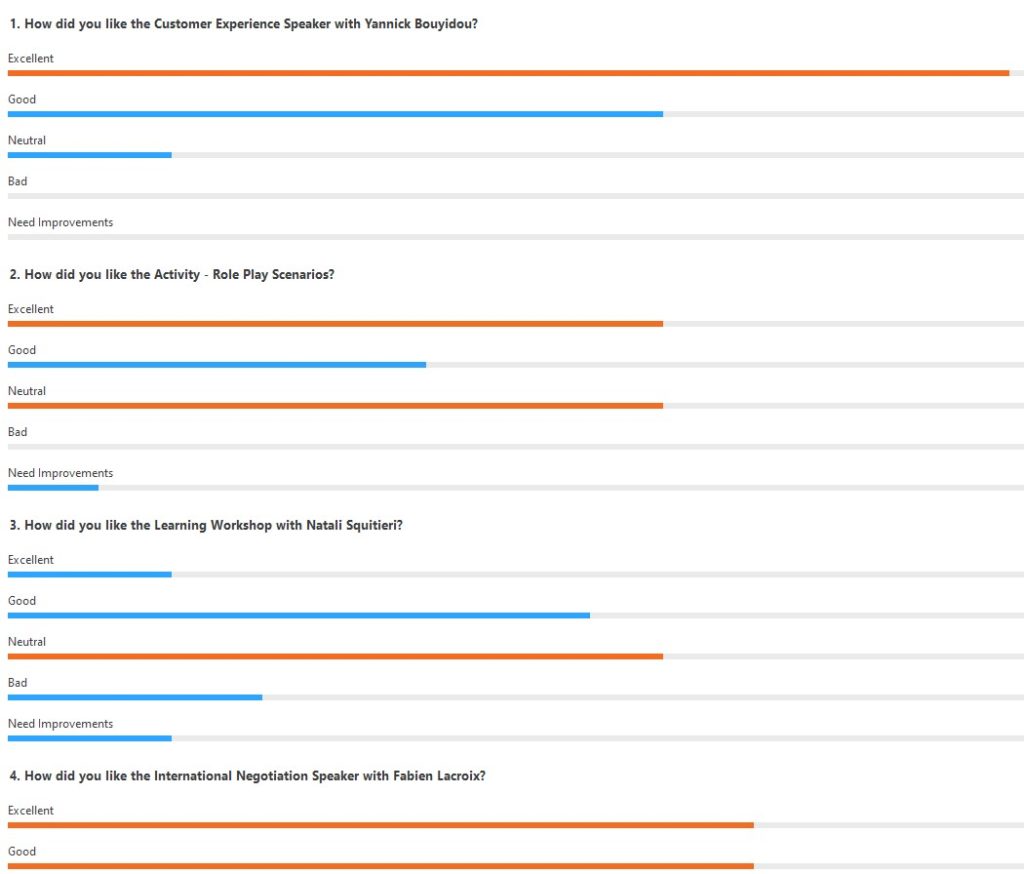Click the Excellent result bar for Yannick Bouyidou

point(508,73)
